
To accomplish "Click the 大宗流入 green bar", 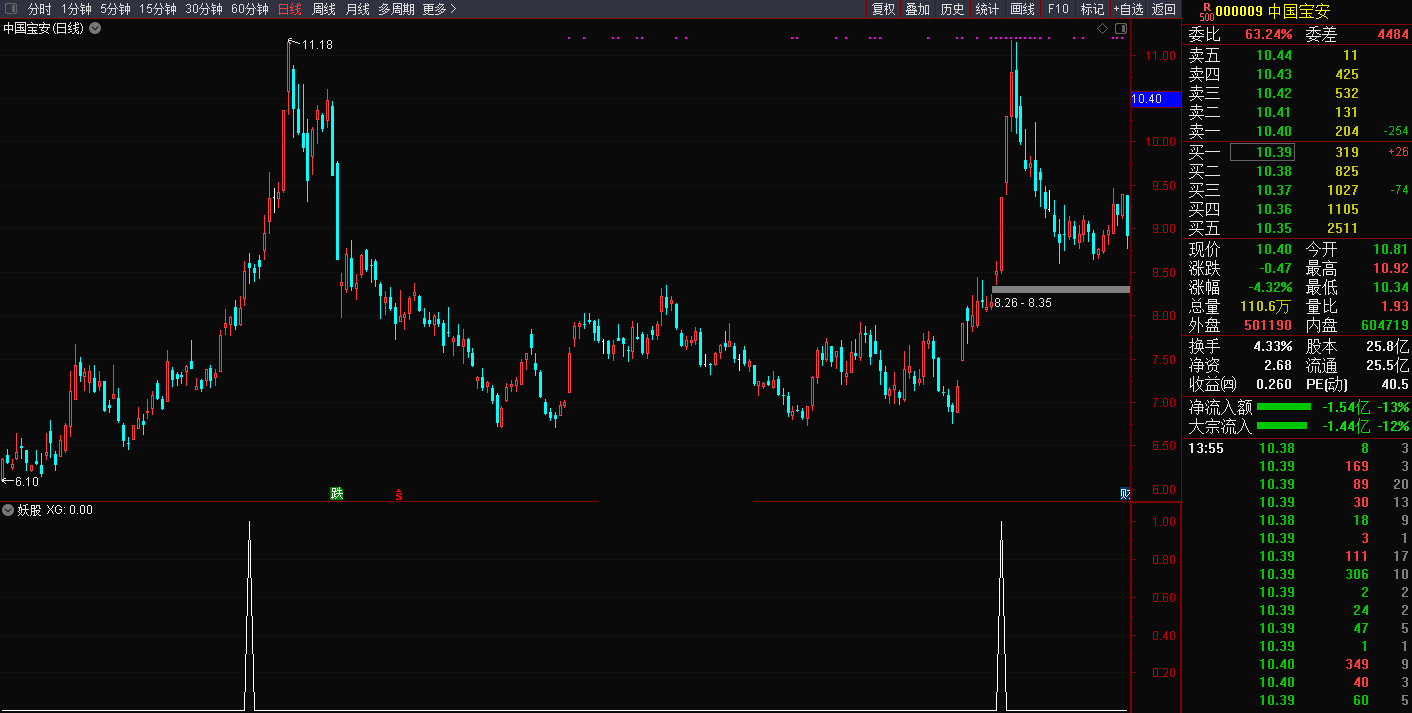I will (1283, 426).
